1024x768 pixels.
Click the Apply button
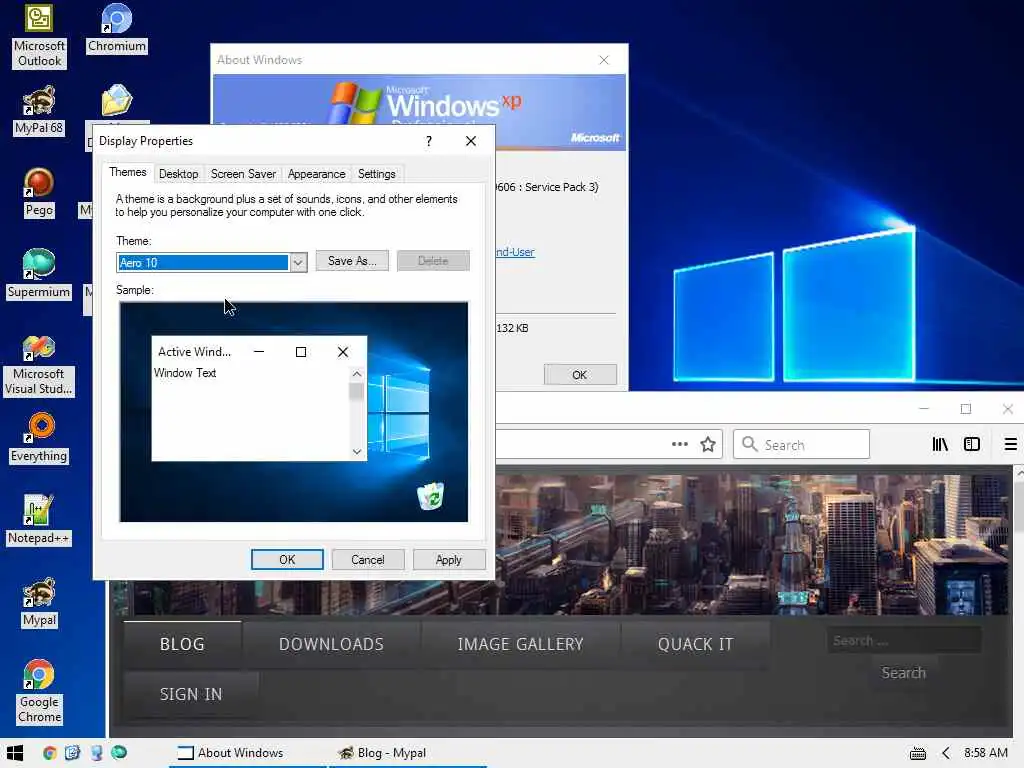[449, 560]
